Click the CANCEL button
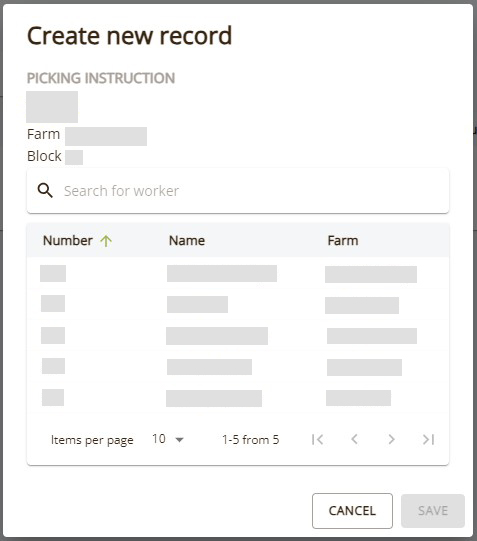Image resolution: width=477 pixels, height=541 pixels. [x=352, y=511]
